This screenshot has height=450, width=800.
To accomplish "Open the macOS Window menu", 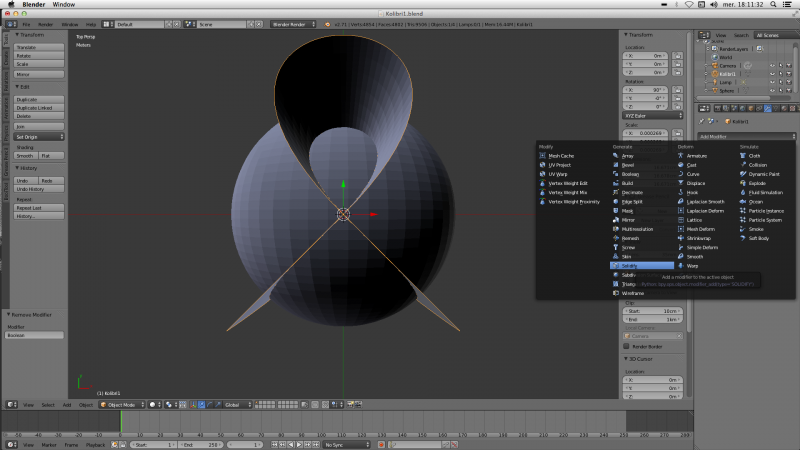I will (x=64, y=4).
